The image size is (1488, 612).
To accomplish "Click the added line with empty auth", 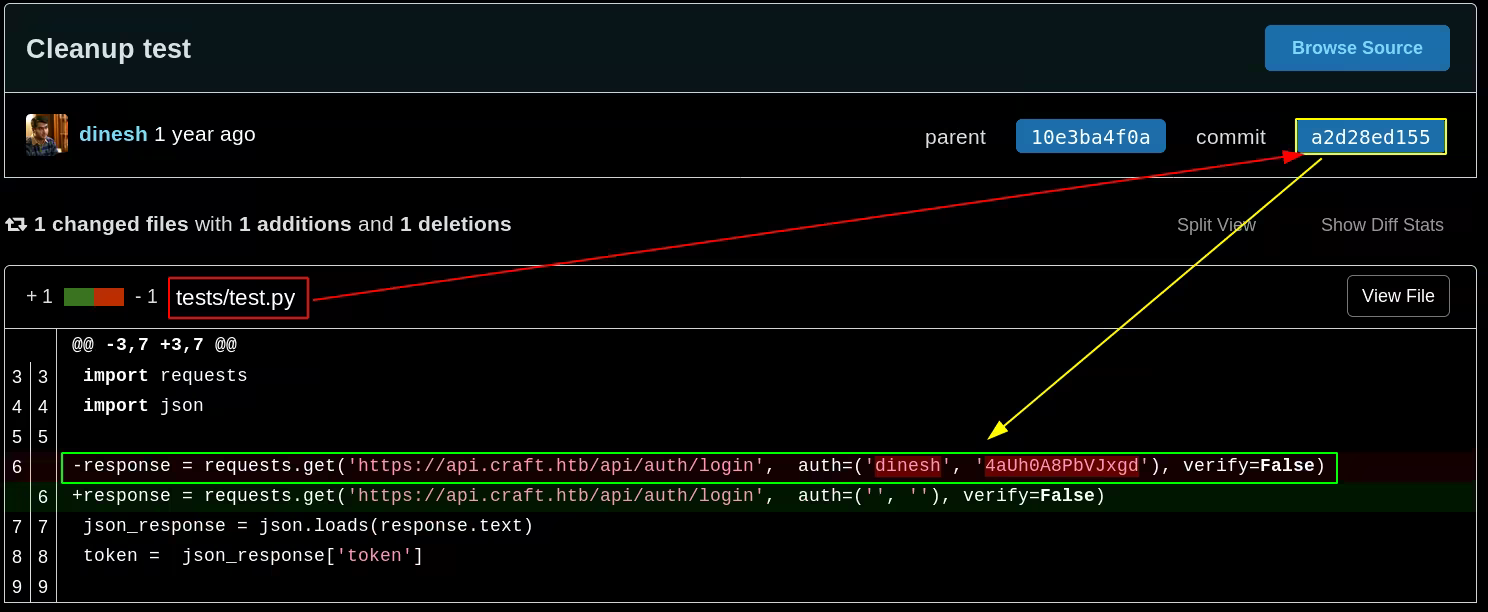I will [x=588, y=496].
